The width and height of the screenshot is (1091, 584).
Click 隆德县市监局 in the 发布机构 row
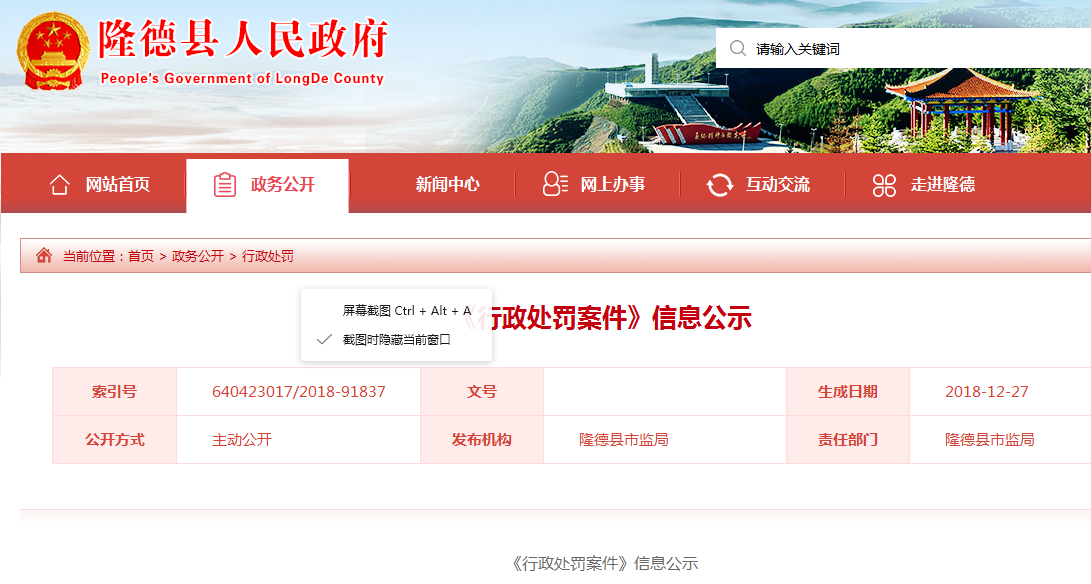623,440
